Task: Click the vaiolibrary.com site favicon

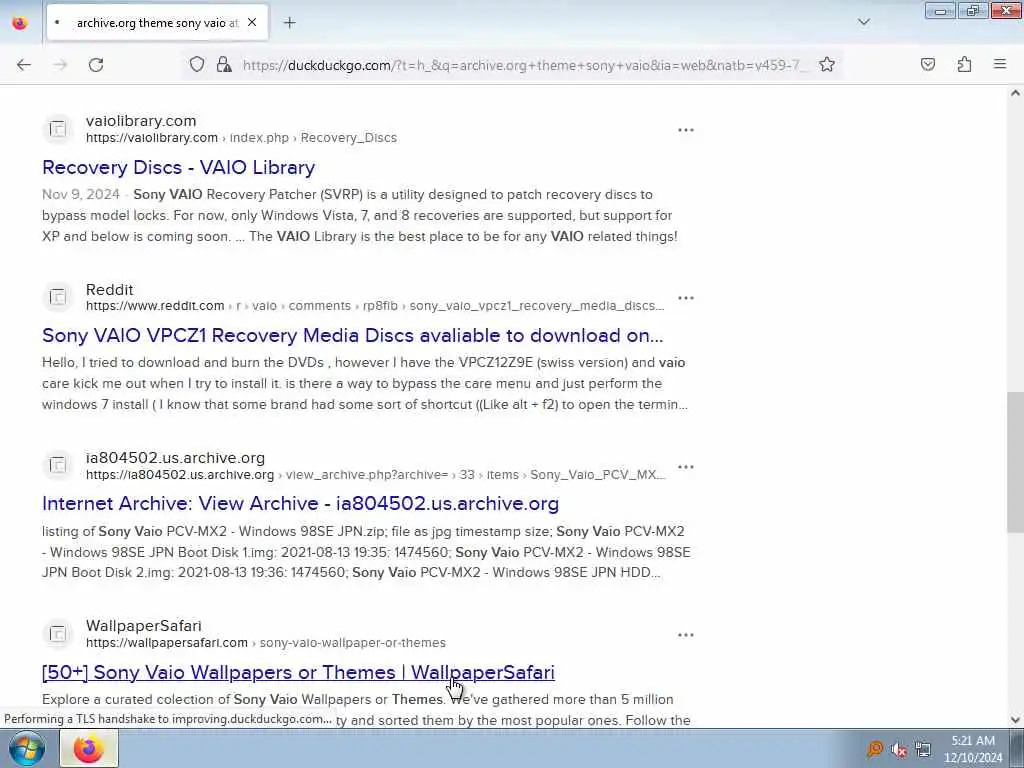Action: click(x=57, y=129)
